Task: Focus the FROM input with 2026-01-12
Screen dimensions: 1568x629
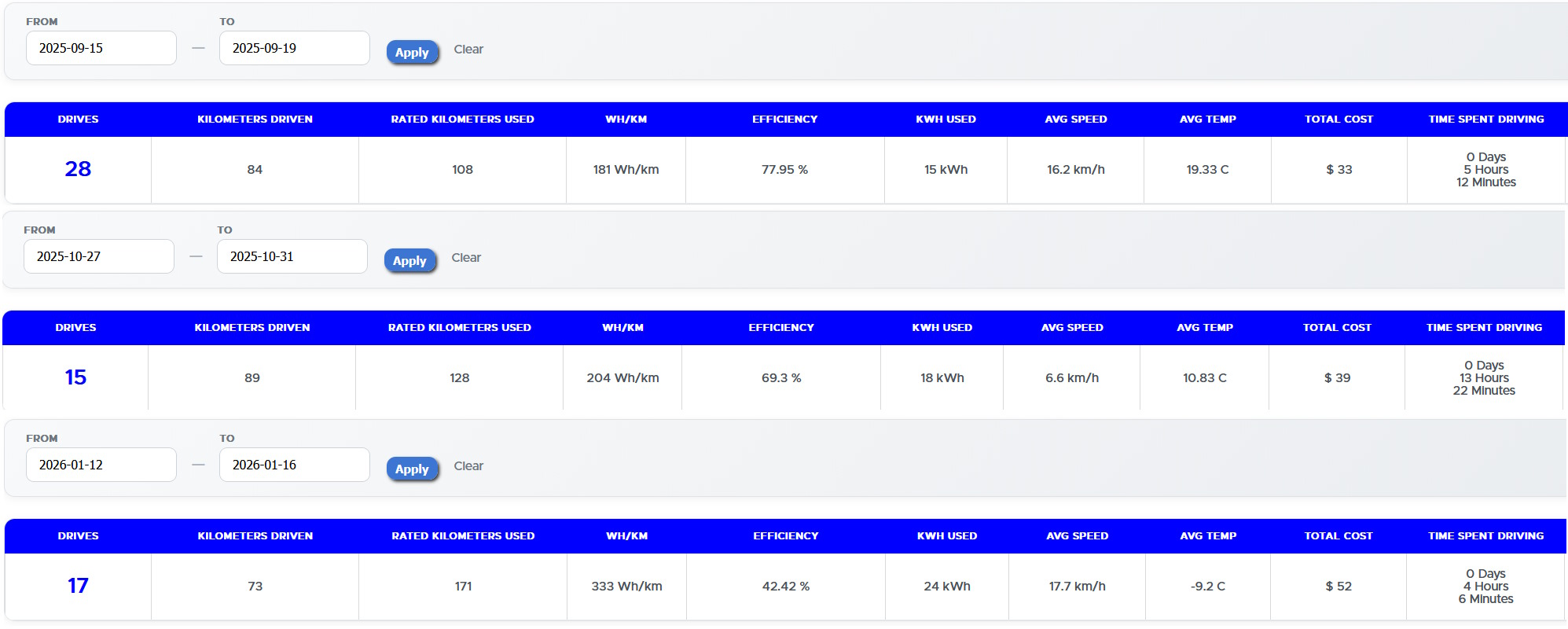Action: pos(101,465)
